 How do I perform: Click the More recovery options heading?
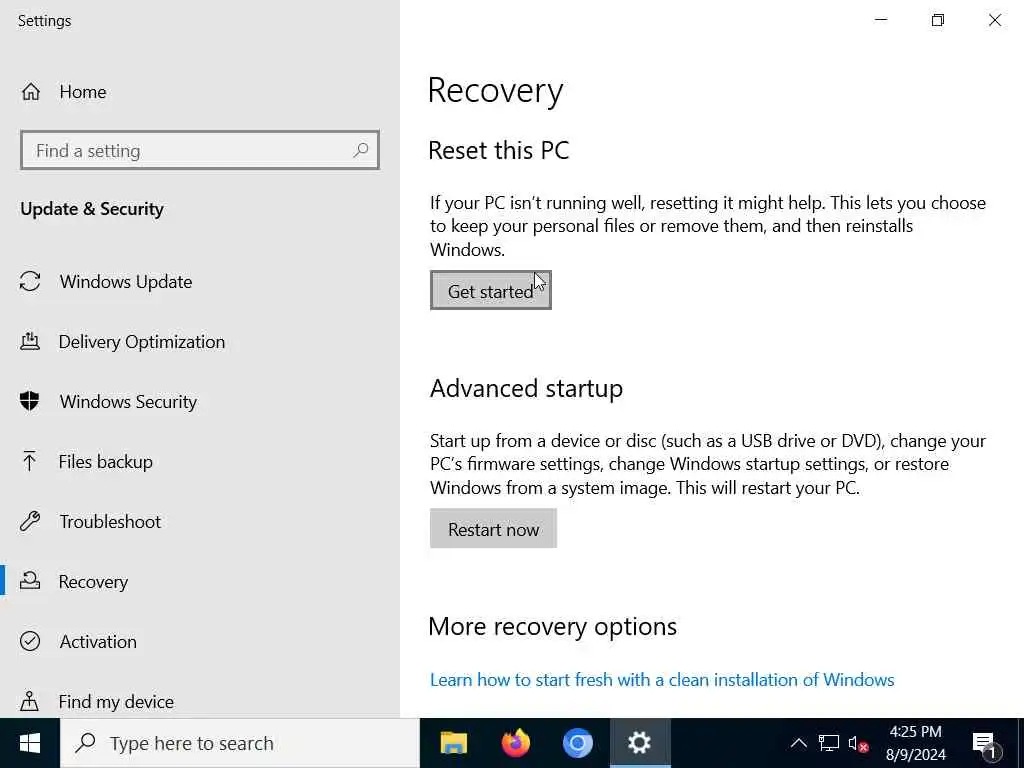pos(552,627)
